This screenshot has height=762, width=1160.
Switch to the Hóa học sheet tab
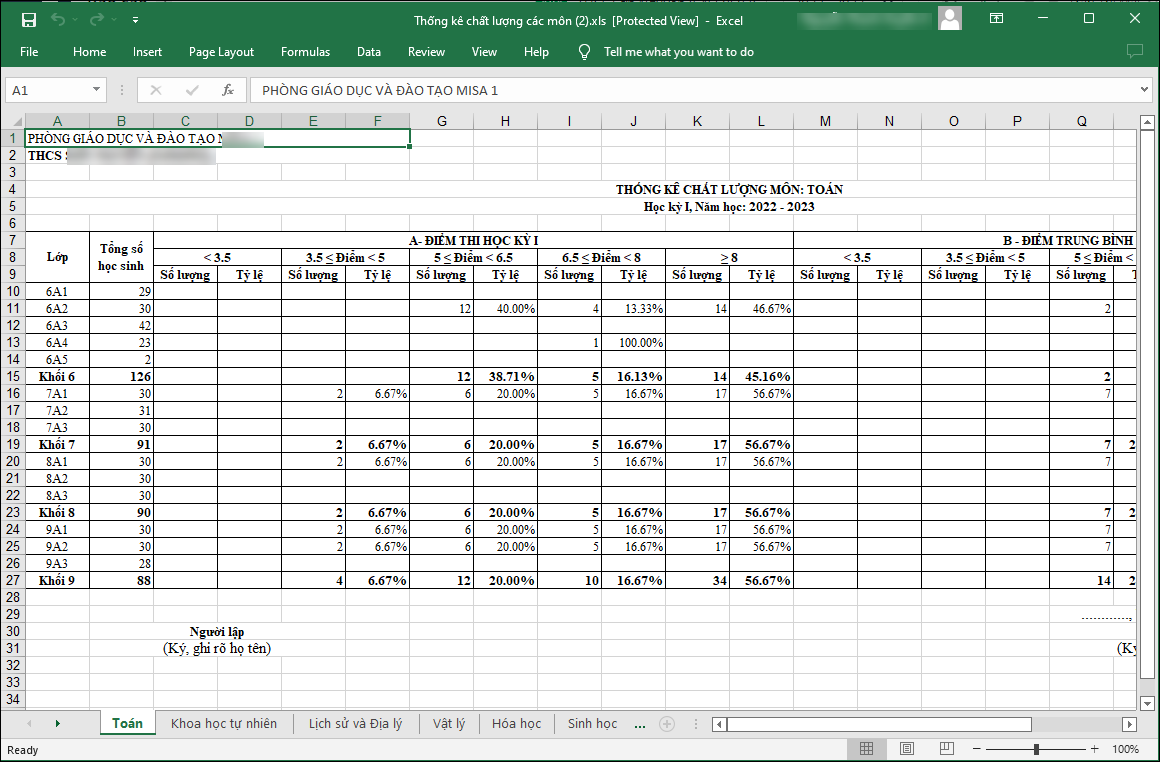[x=516, y=723]
